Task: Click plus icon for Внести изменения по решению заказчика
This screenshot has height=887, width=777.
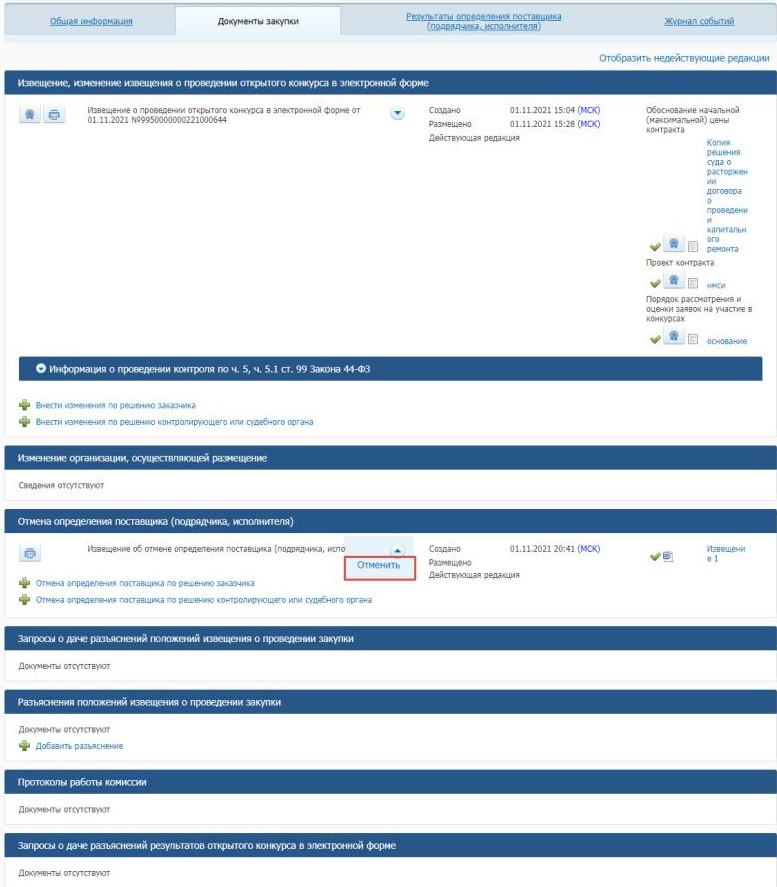Action: click(24, 405)
